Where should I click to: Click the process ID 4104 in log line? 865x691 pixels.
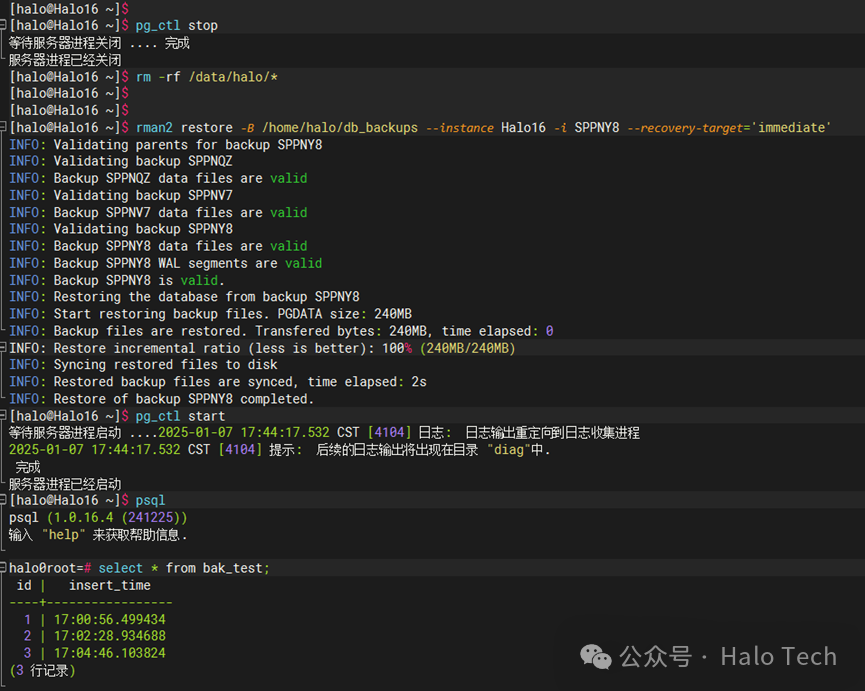tap(389, 432)
